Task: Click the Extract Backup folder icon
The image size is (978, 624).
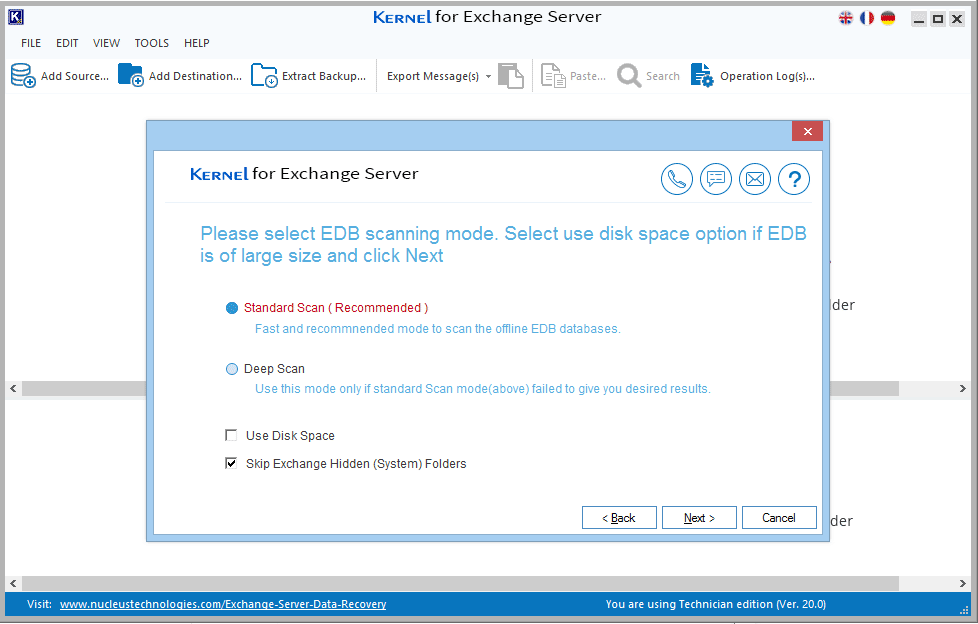Action: pyautogui.click(x=264, y=76)
